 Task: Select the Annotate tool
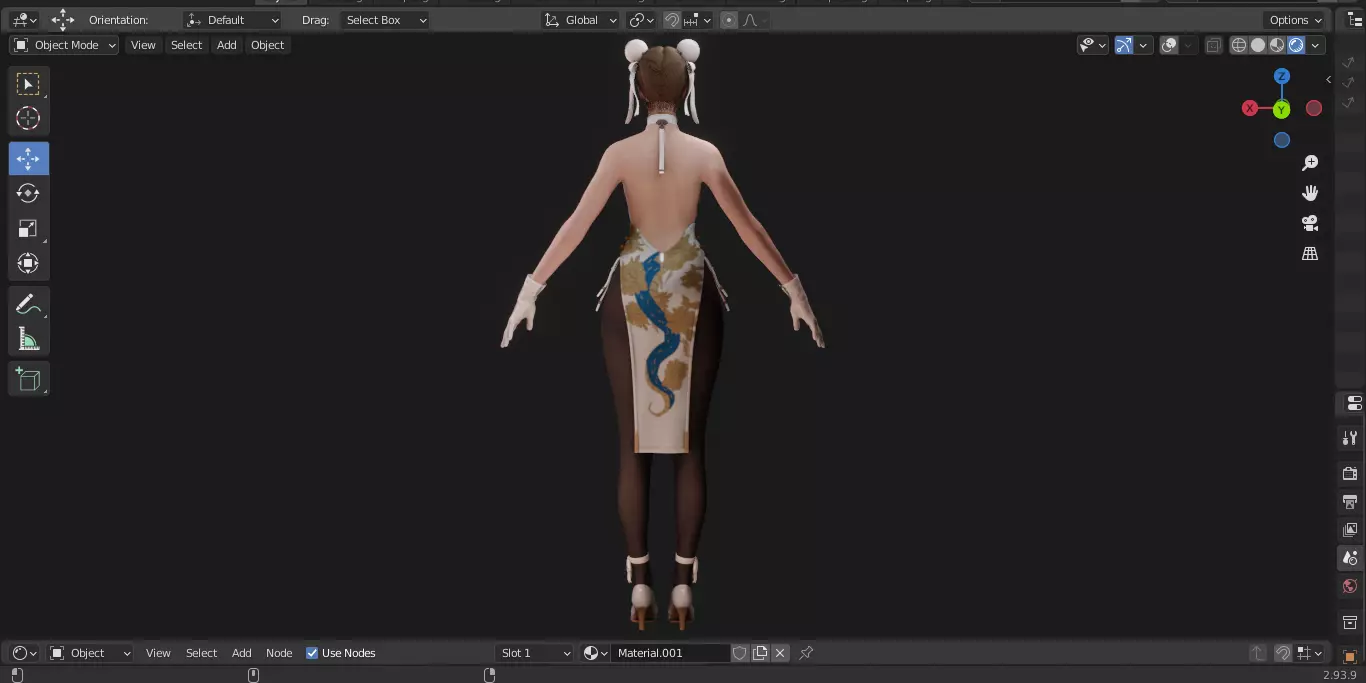pyautogui.click(x=28, y=304)
